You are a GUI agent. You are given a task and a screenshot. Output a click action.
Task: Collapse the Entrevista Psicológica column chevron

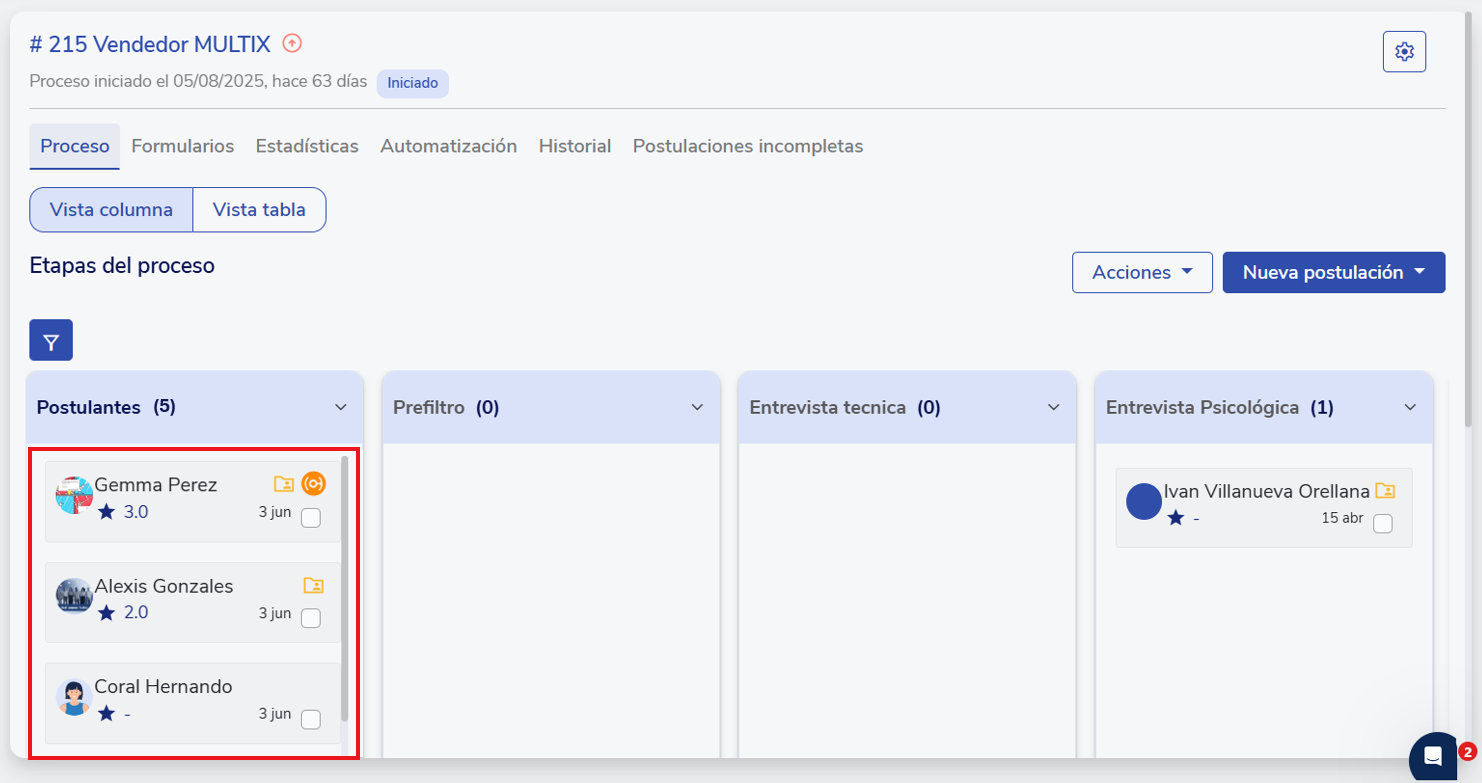point(1410,407)
